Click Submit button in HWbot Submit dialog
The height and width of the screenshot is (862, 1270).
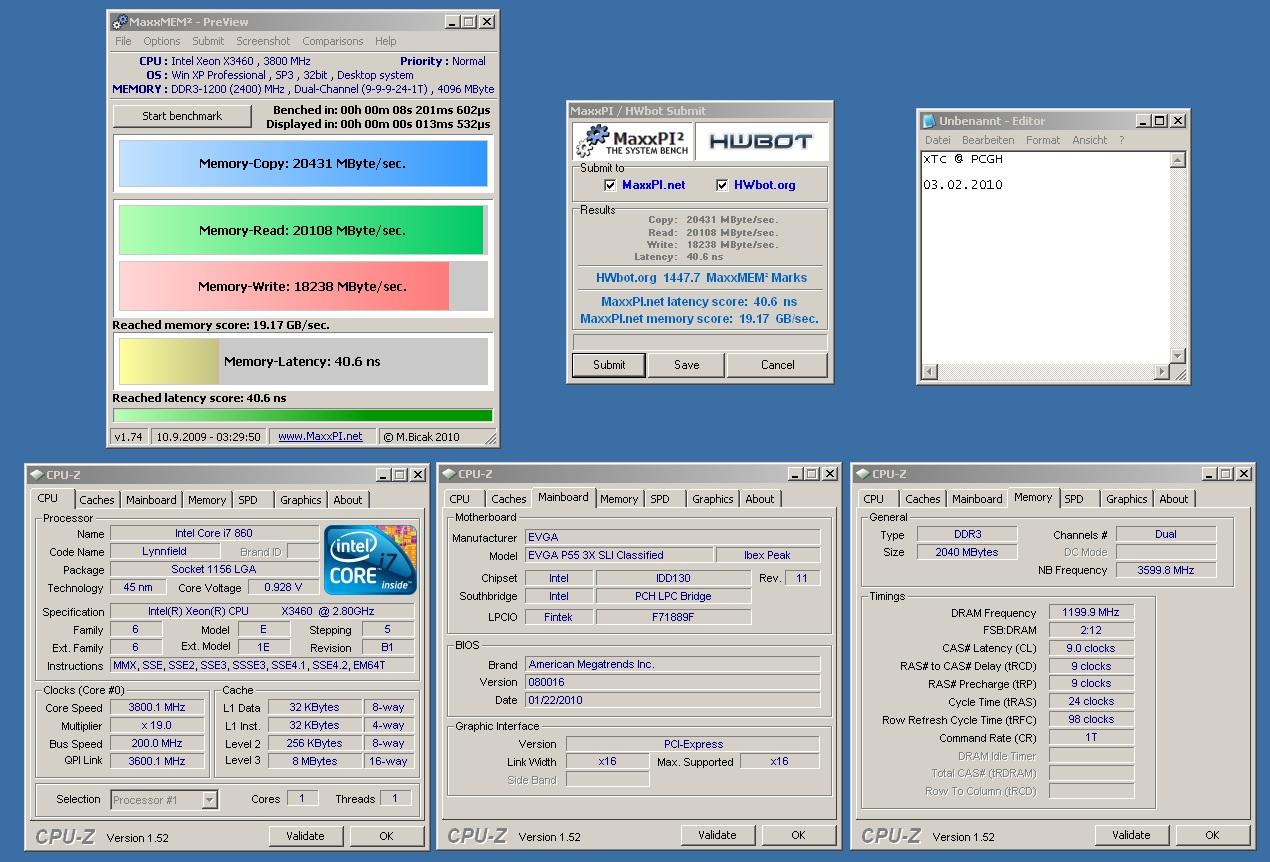tap(609, 365)
